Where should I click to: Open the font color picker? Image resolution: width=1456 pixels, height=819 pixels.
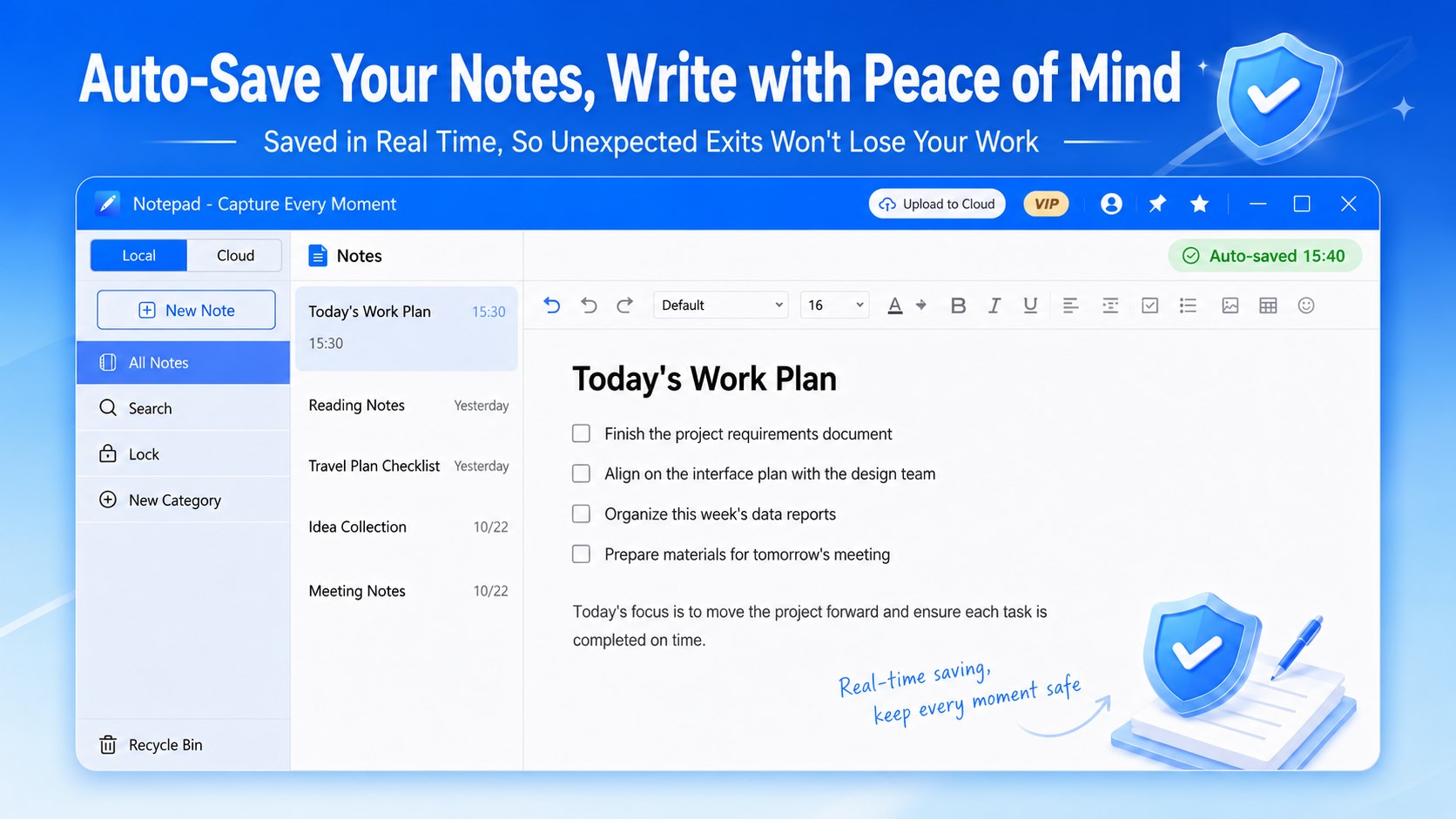click(894, 305)
